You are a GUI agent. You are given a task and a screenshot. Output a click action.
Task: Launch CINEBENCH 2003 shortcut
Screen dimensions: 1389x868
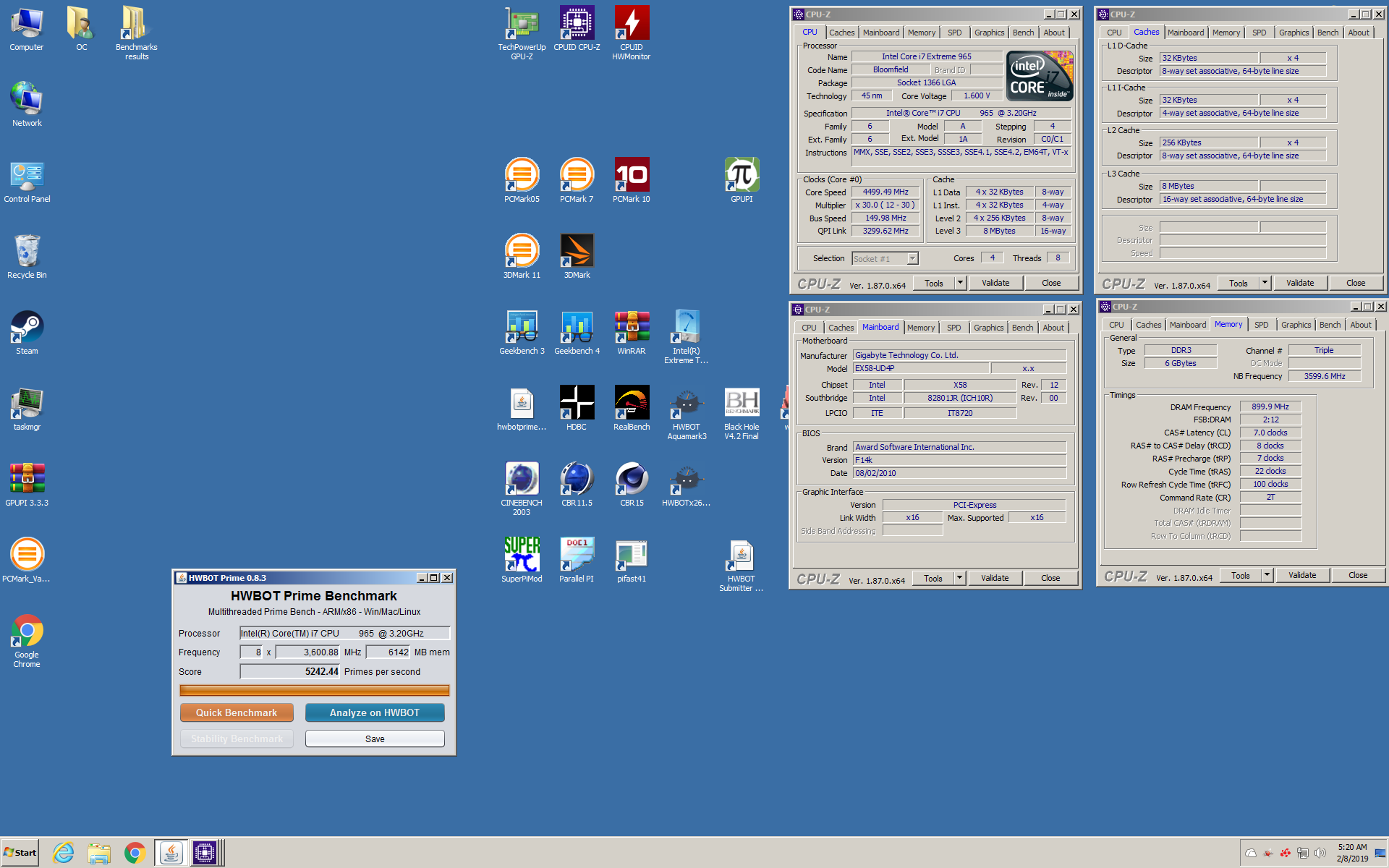pyautogui.click(x=522, y=488)
